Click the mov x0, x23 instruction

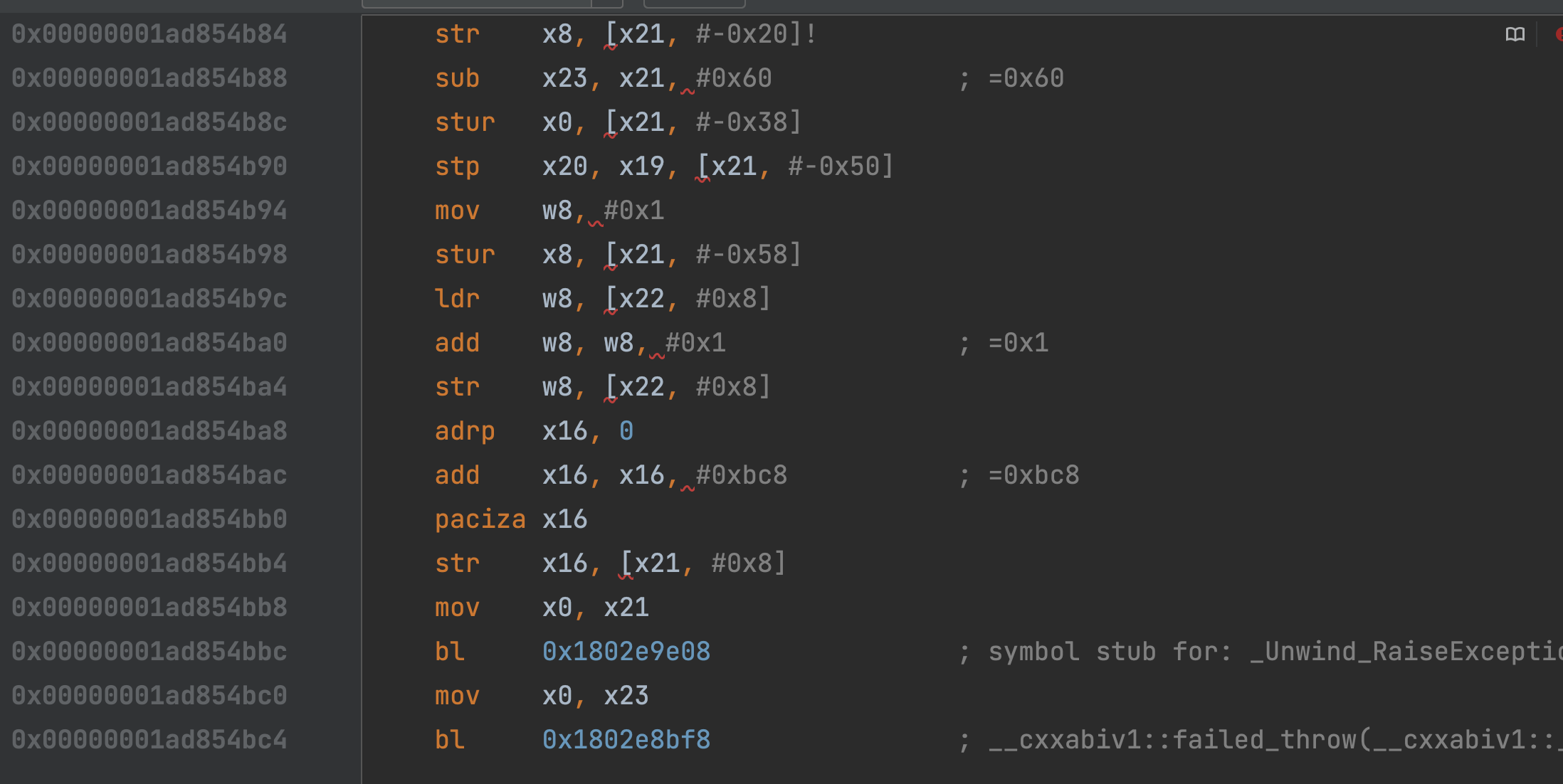tap(542, 696)
